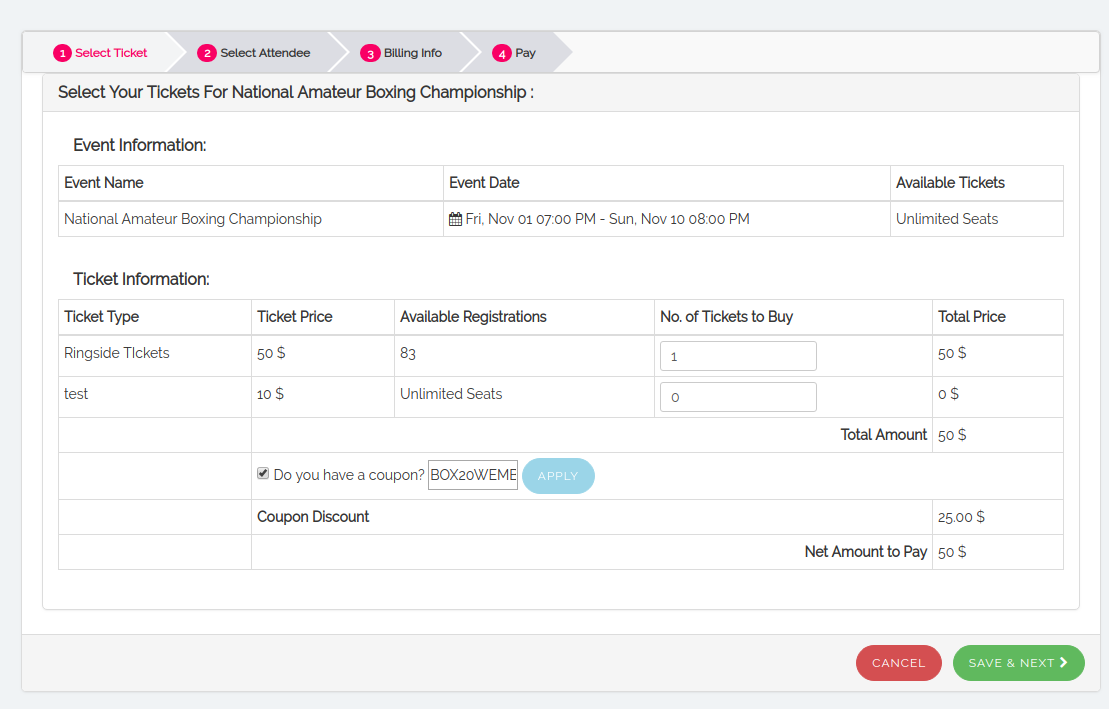Click the 'Do you have a coupon?' label
The image size is (1109, 709).
tap(348, 476)
